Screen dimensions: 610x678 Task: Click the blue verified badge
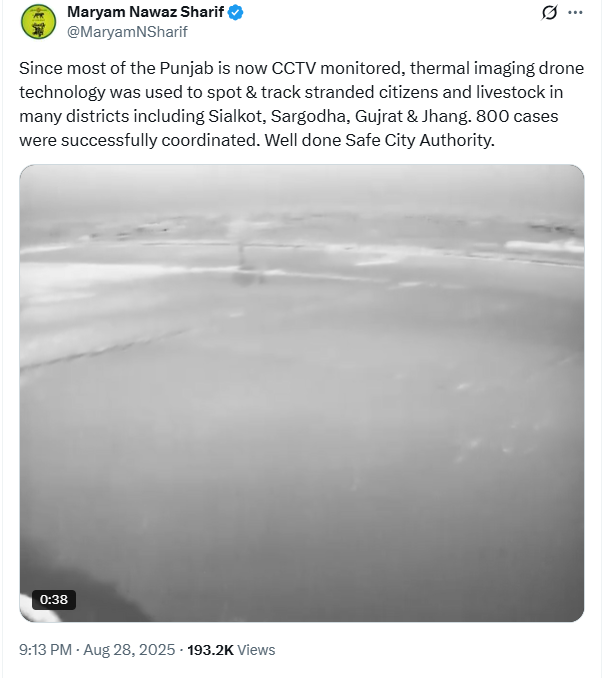(x=235, y=13)
